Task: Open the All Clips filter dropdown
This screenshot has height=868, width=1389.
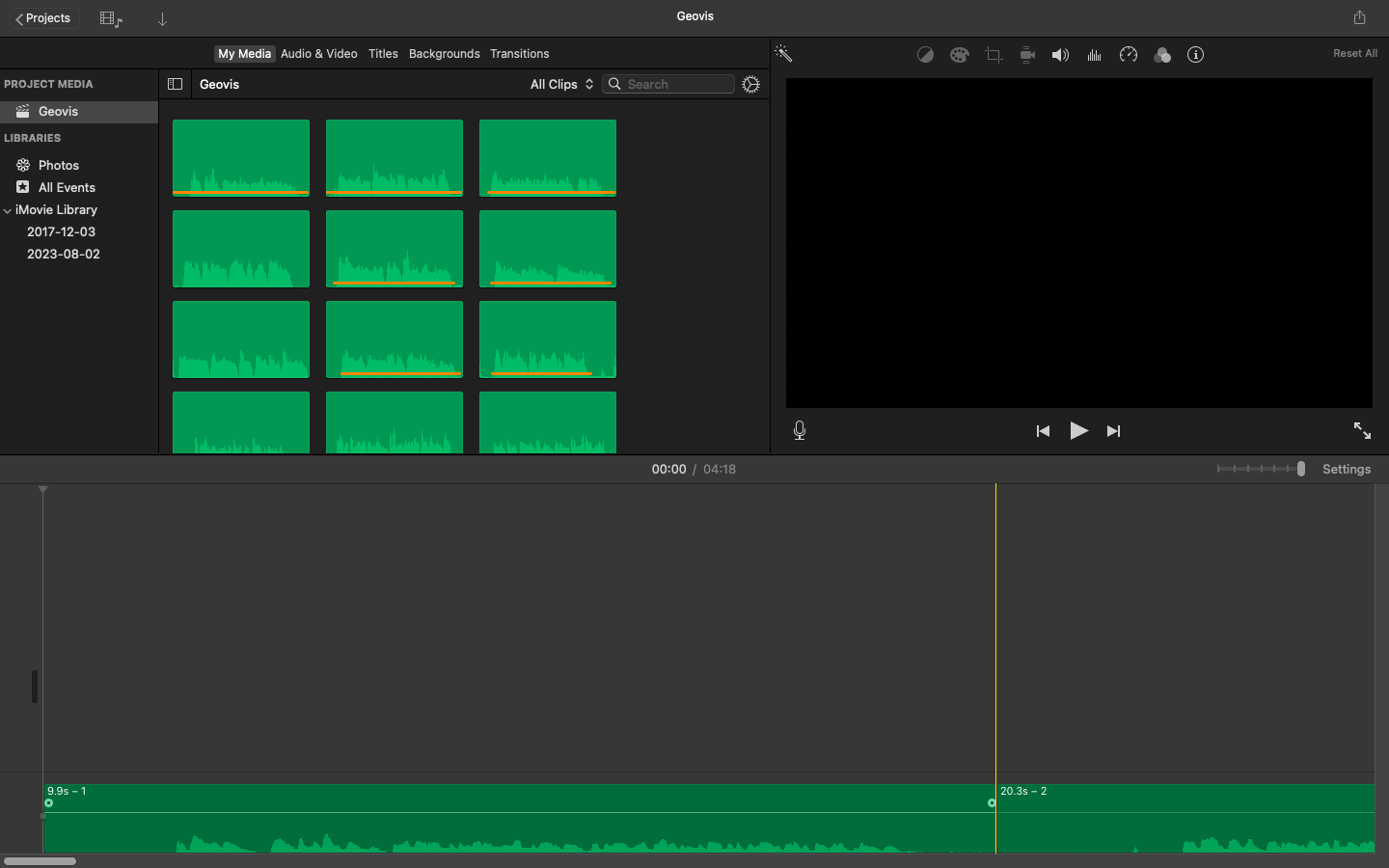Action: pyautogui.click(x=561, y=84)
